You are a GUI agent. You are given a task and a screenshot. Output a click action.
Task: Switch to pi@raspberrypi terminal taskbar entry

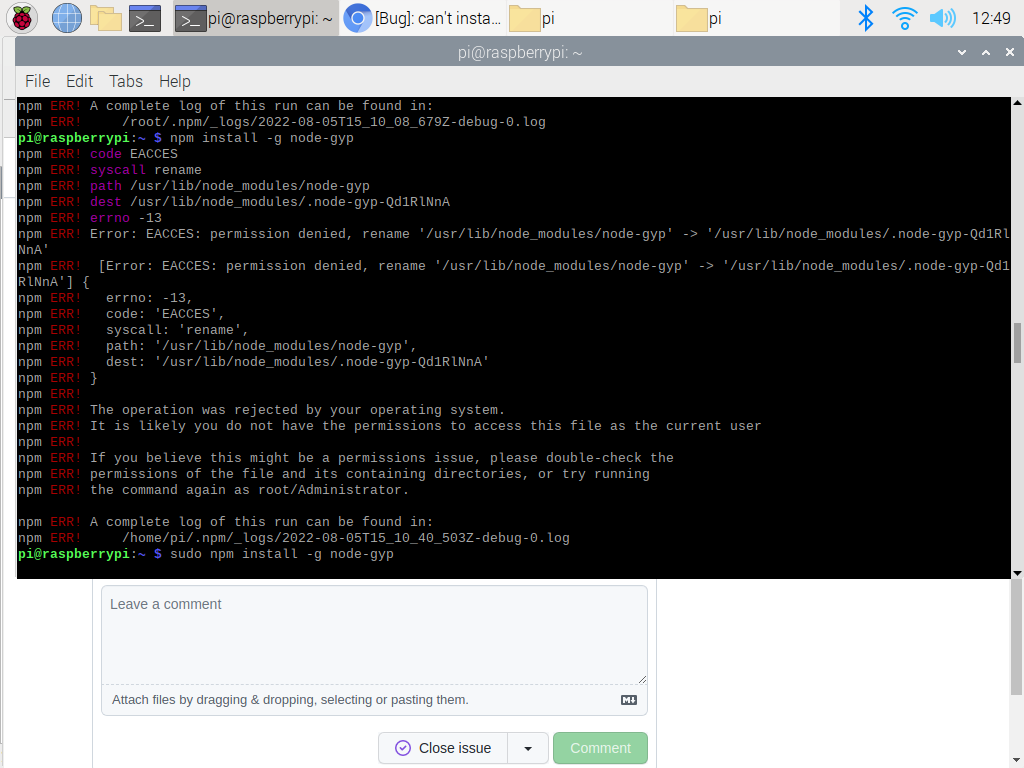255,18
